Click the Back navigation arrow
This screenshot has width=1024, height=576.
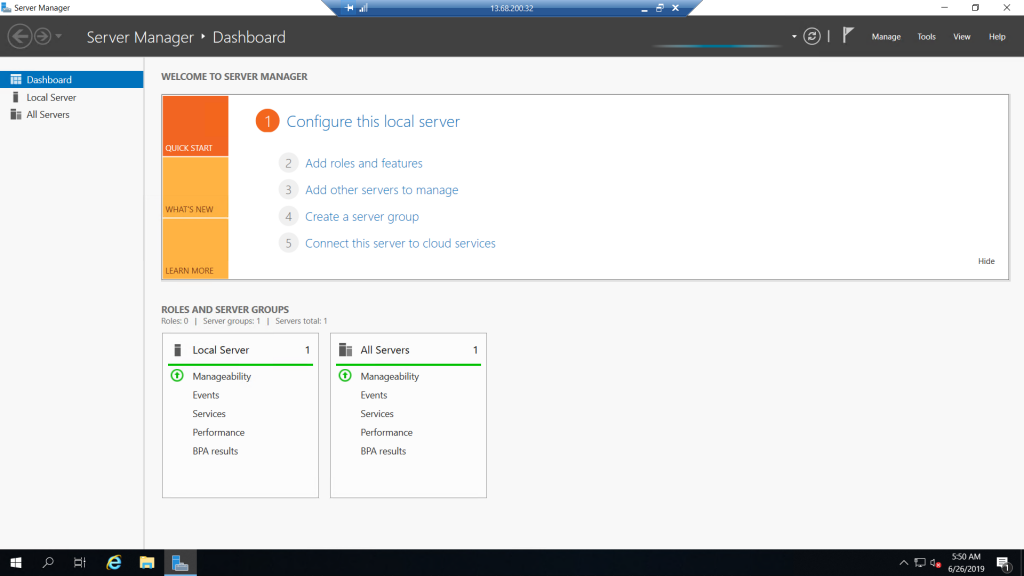pyautogui.click(x=20, y=37)
